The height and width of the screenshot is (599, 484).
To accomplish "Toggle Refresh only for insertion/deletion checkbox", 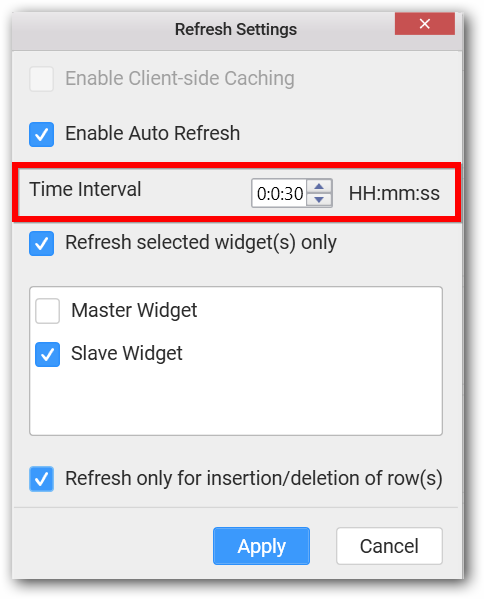I will [x=42, y=479].
